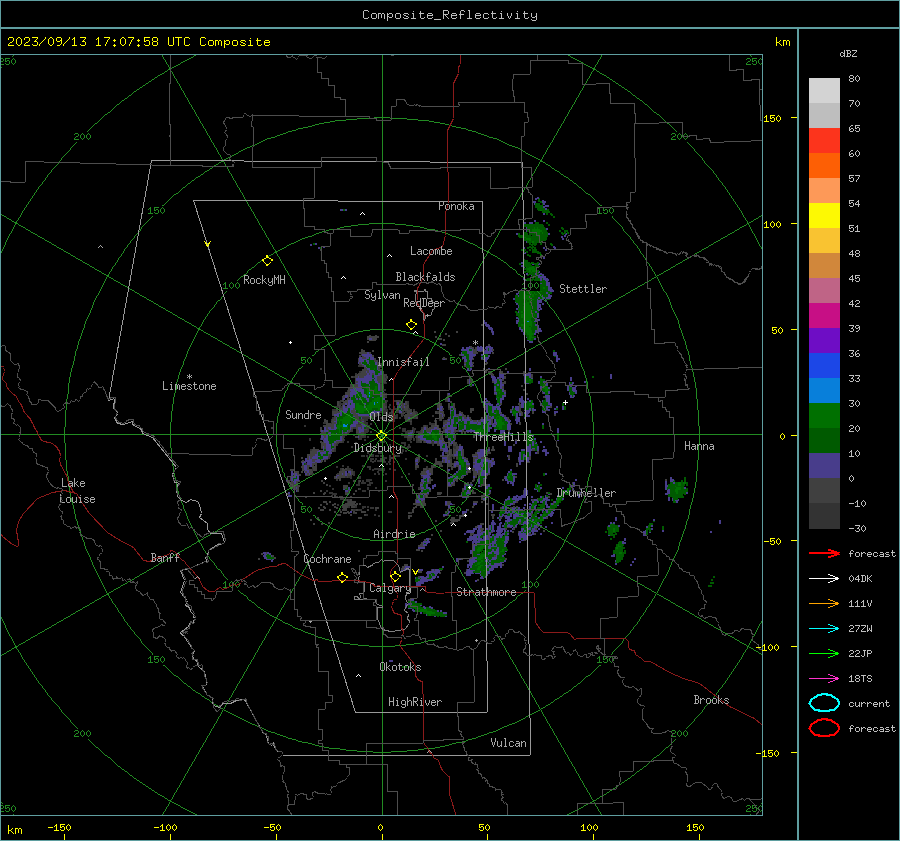Click the Lake Louise label
The height and width of the screenshot is (841, 900).
point(77,491)
